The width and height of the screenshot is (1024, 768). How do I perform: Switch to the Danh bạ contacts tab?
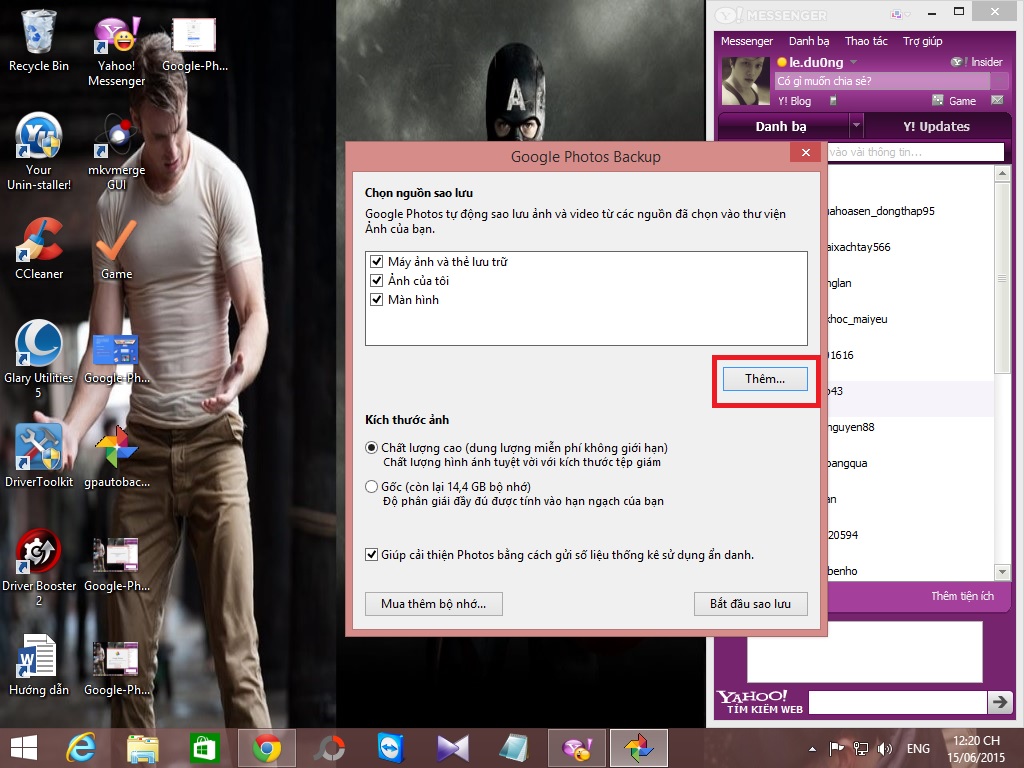pyautogui.click(x=783, y=126)
